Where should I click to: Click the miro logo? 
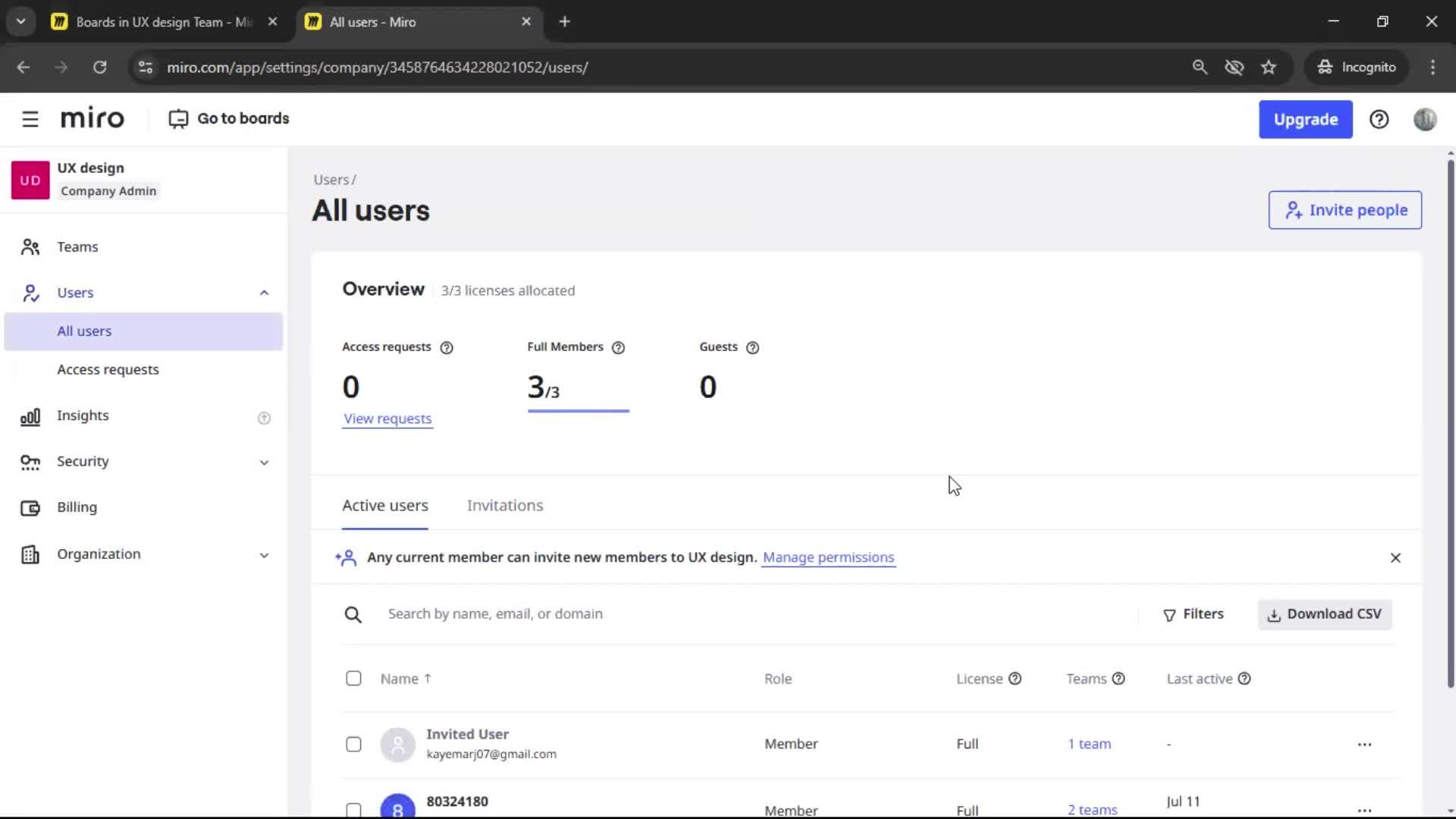(x=93, y=118)
